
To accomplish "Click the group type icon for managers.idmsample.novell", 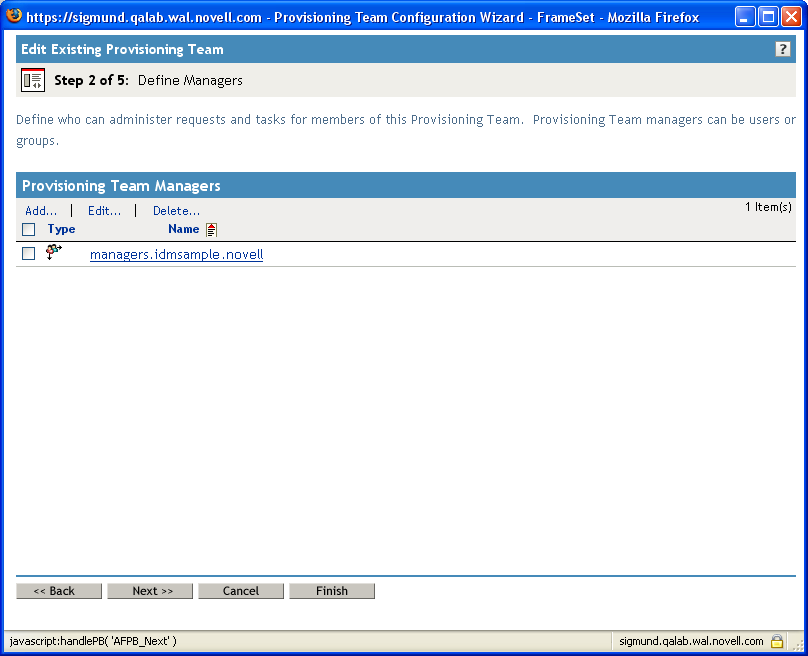I will [54, 253].
